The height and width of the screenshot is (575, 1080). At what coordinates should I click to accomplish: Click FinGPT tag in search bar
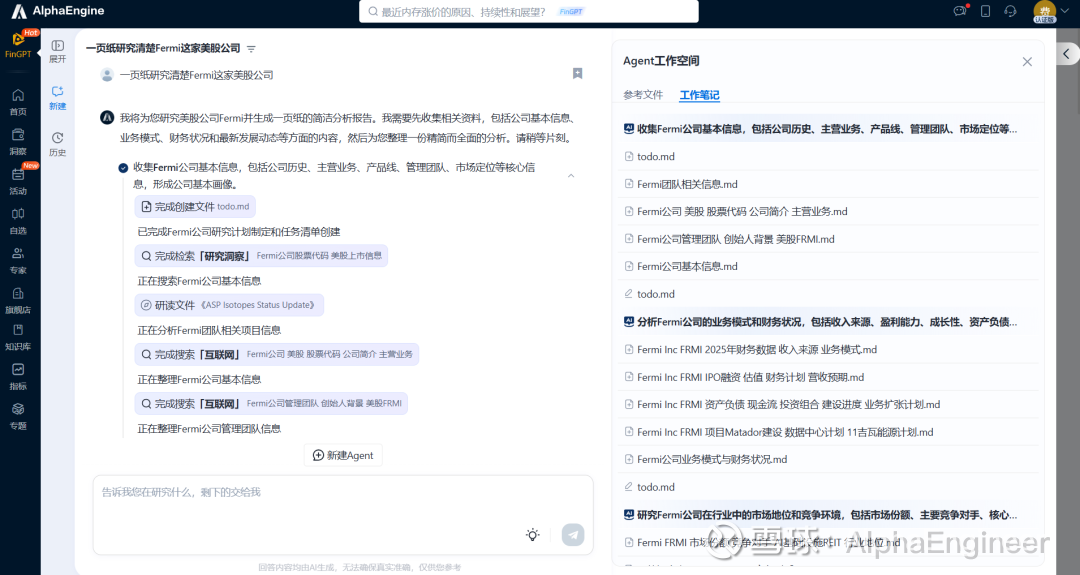(571, 12)
